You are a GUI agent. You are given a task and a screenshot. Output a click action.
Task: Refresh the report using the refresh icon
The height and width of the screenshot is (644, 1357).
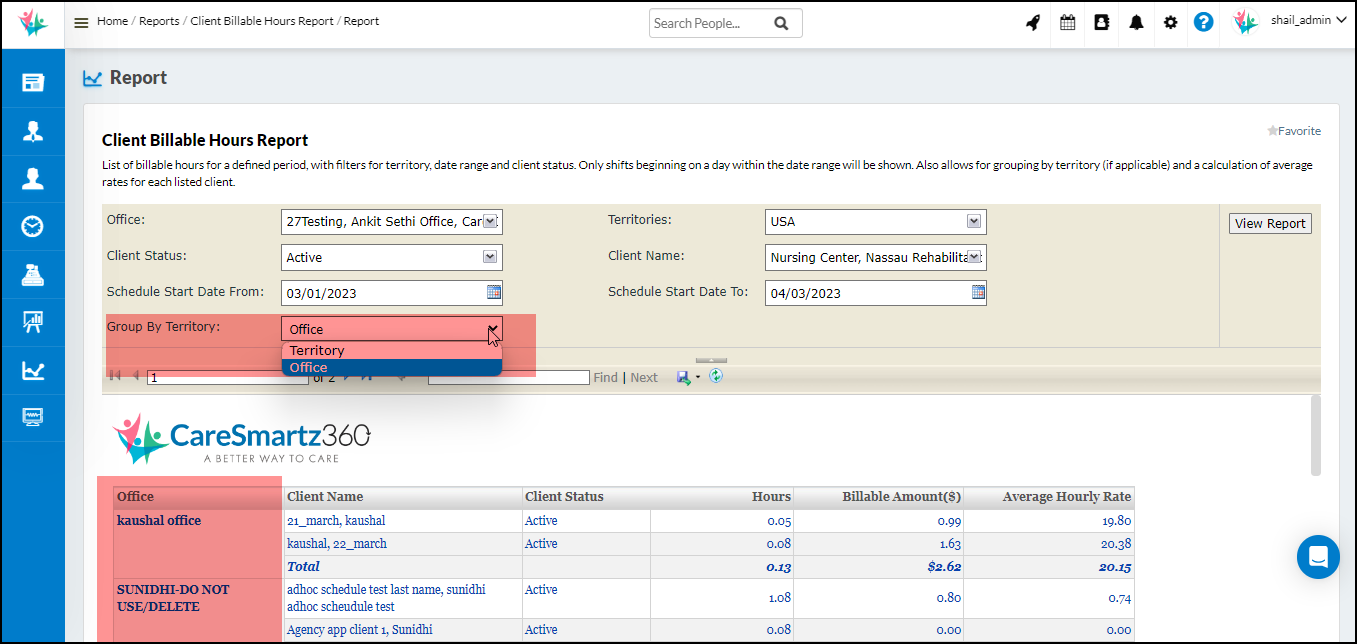coord(716,376)
